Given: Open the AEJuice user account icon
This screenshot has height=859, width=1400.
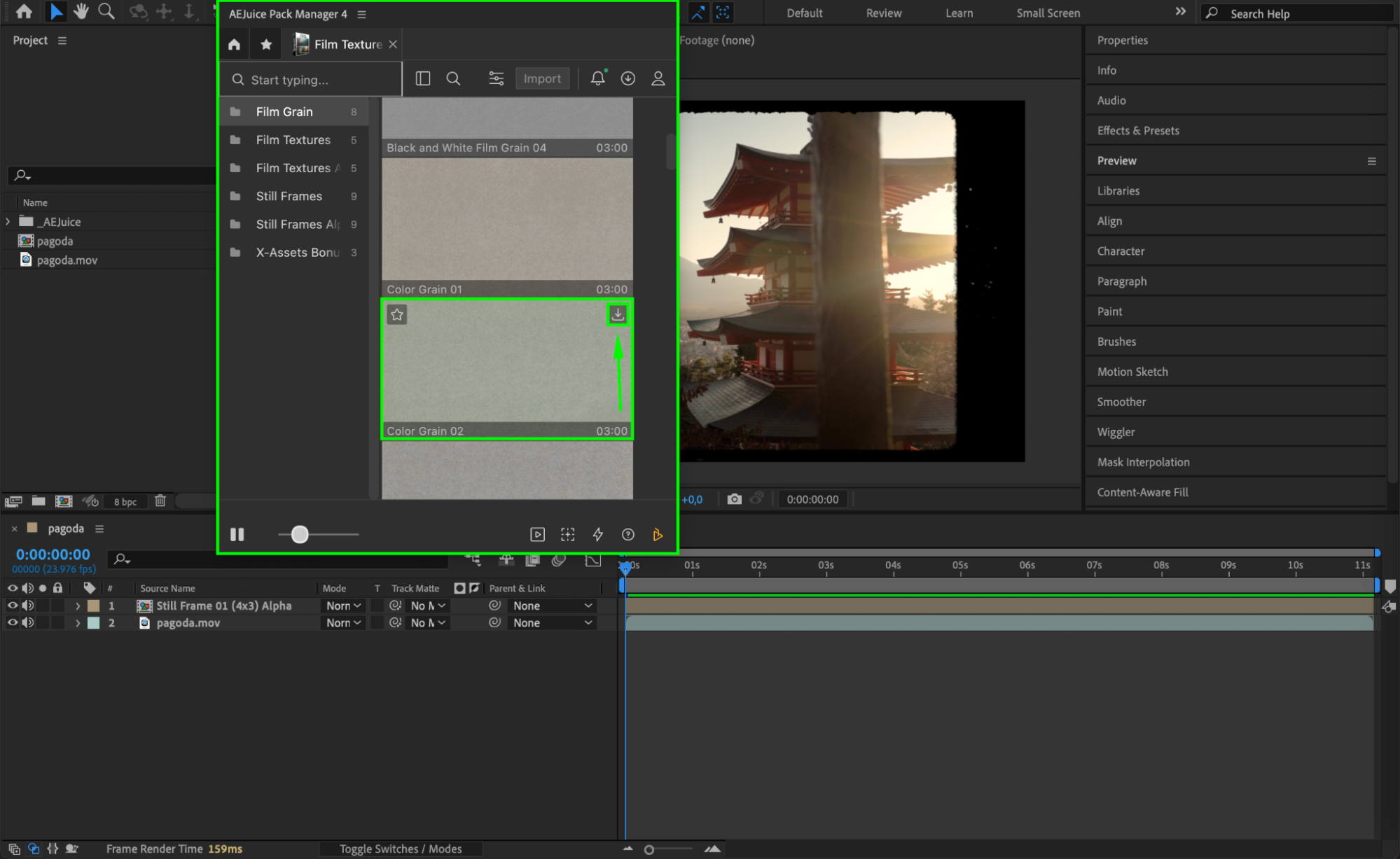Looking at the screenshot, I should [x=658, y=78].
